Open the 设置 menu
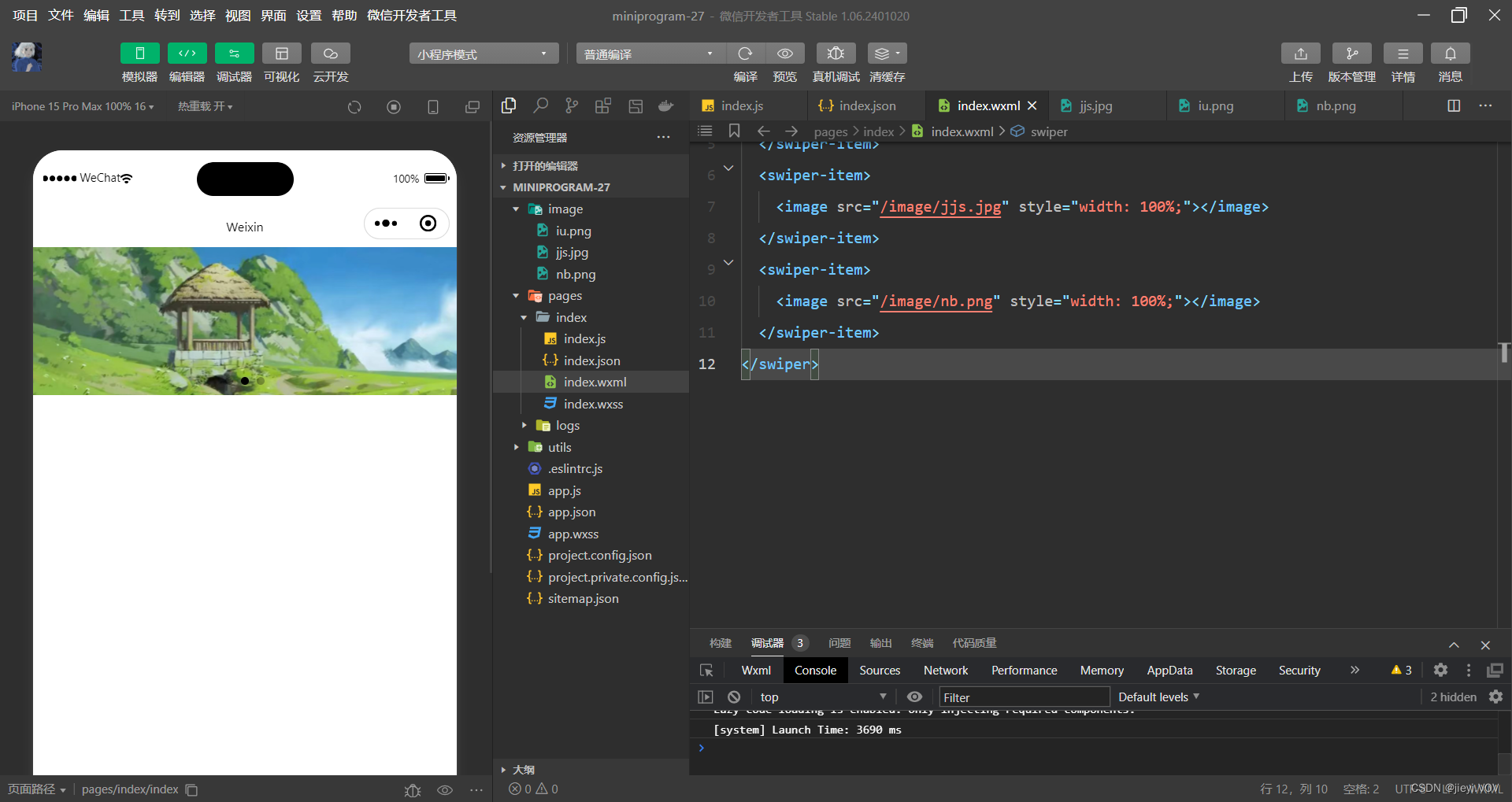 [x=309, y=15]
